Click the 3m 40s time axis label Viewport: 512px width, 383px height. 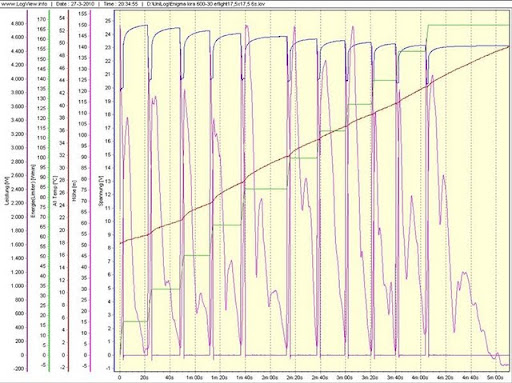click(x=395, y=378)
